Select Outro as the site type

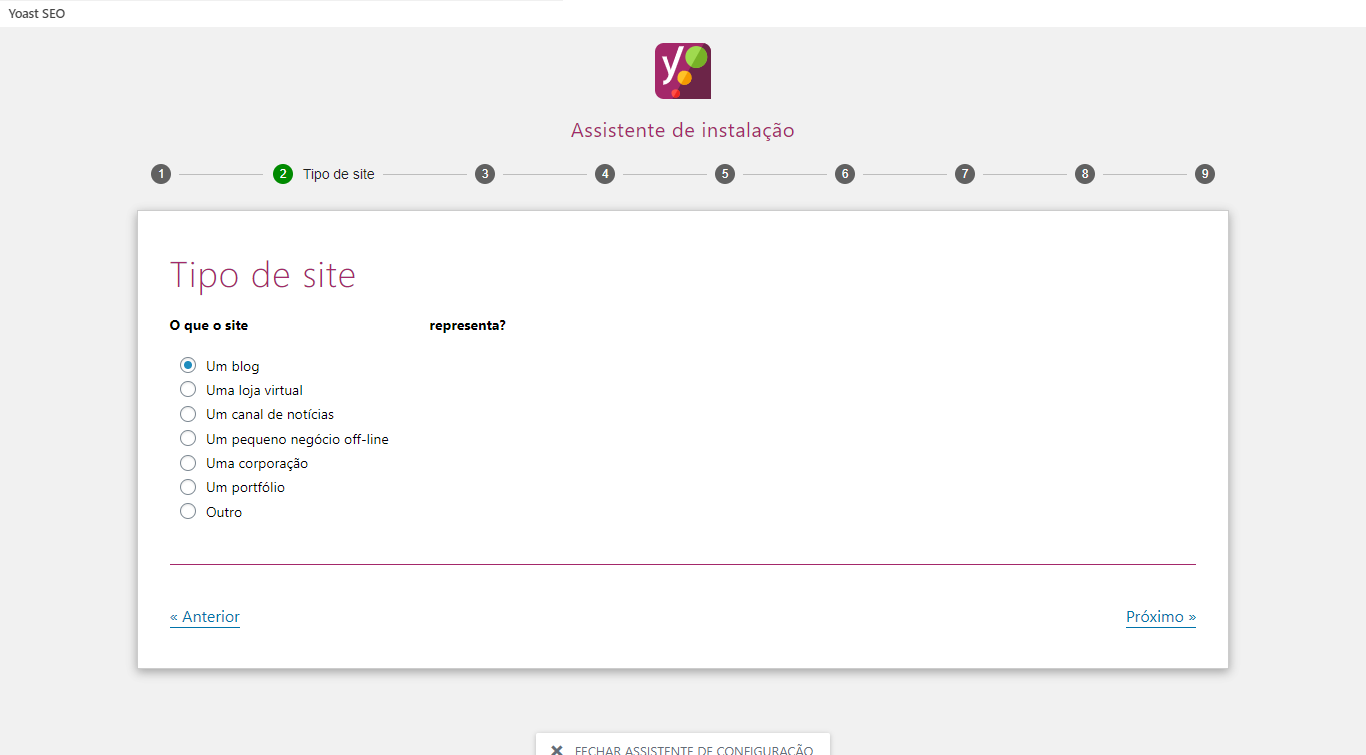(188, 511)
